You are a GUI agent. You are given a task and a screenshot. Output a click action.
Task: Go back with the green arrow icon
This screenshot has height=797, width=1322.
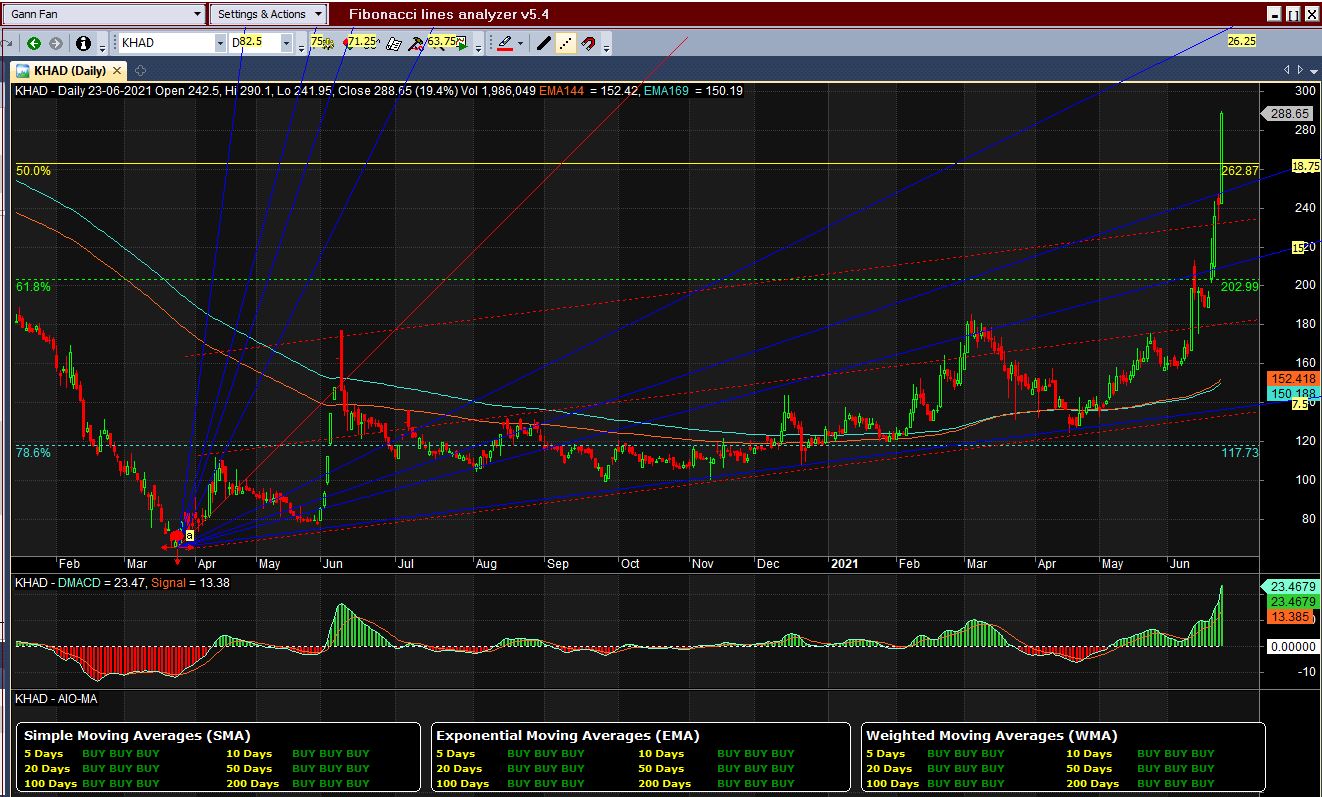click(x=34, y=43)
